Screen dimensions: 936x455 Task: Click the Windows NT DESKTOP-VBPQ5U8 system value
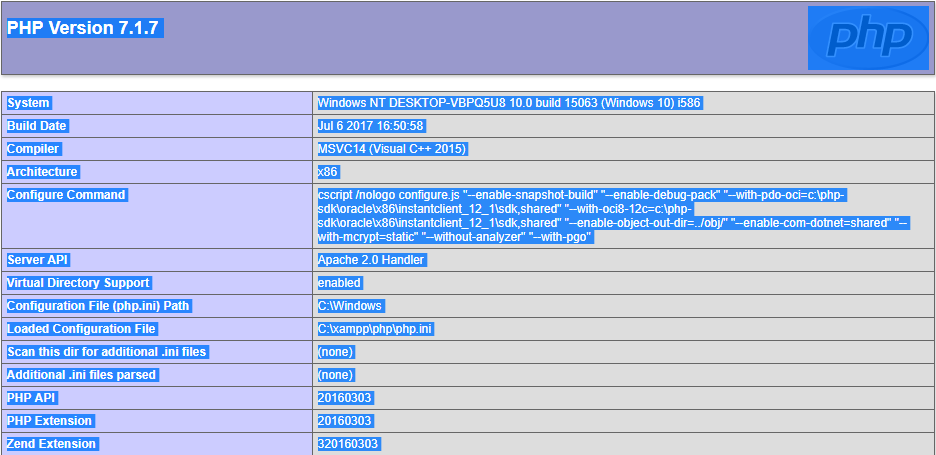coord(510,103)
